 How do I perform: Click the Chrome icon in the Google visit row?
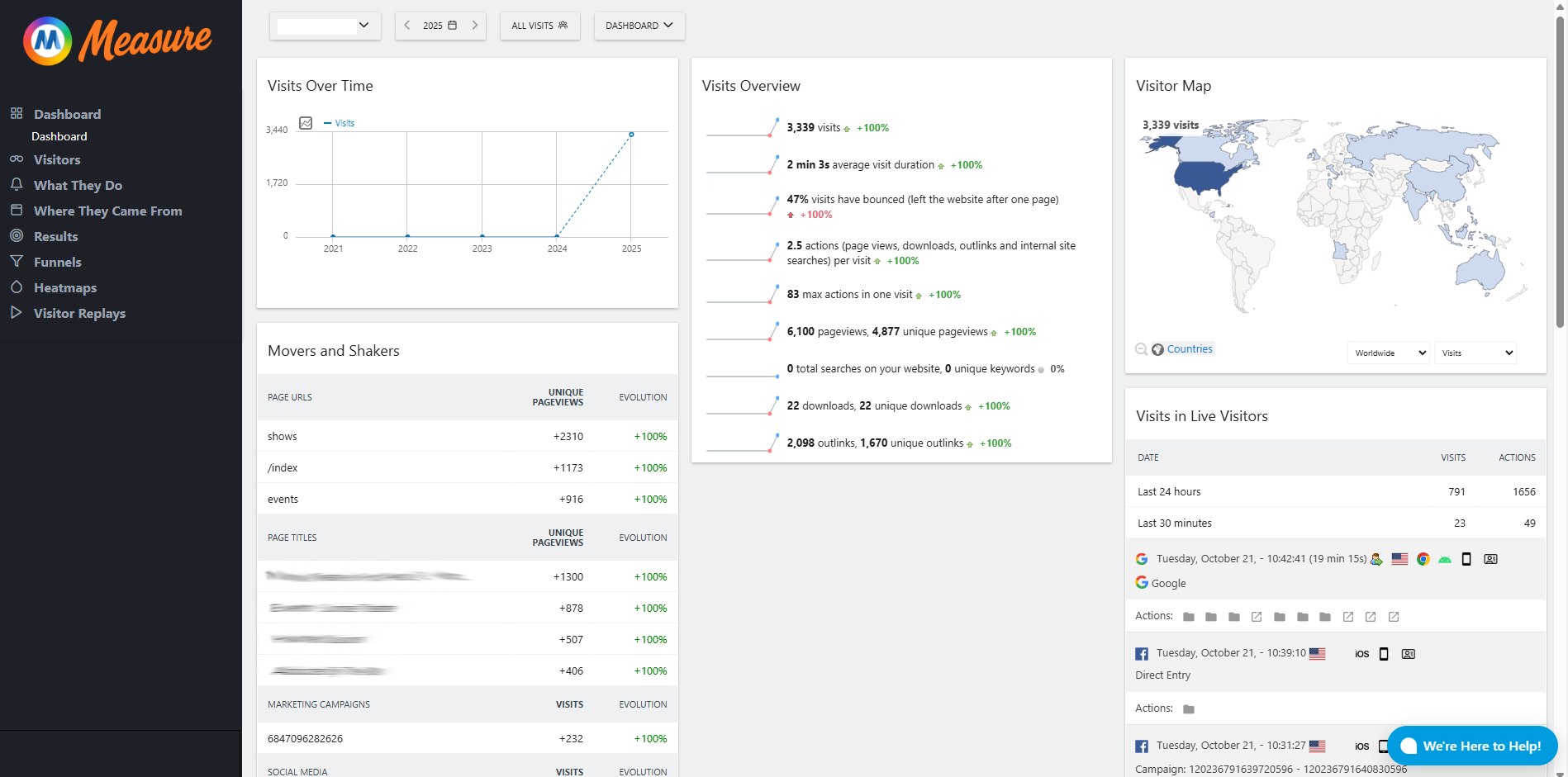(x=1423, y=559)
